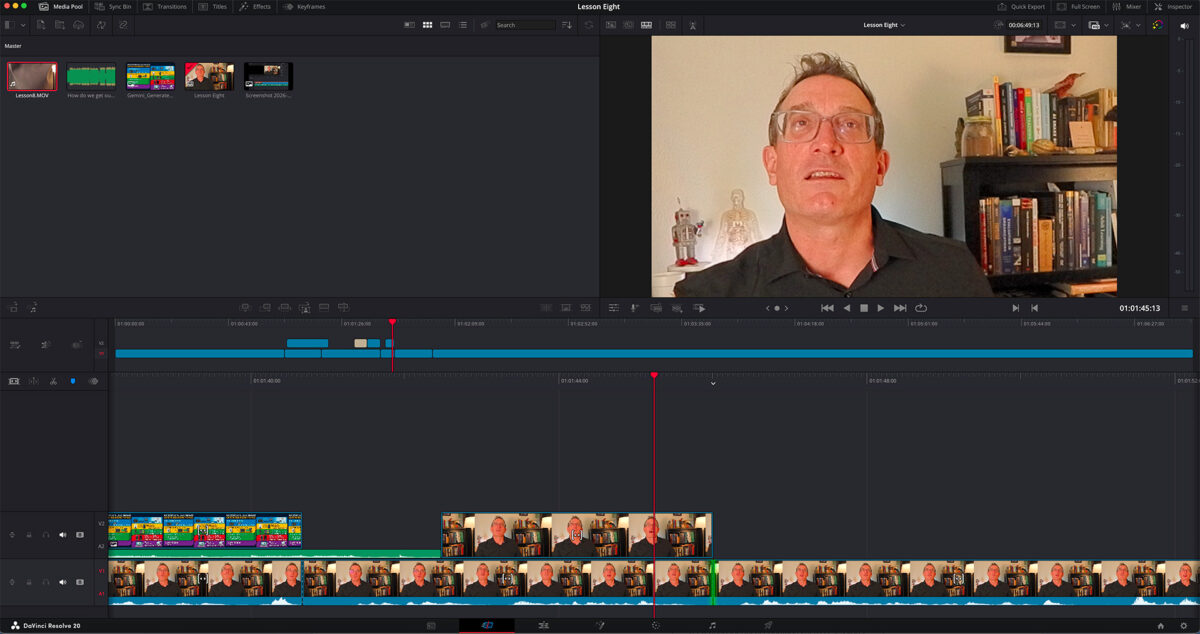Open the media pool sort menu
Viewport: 1200px width, 634px height.
[568, 25]
